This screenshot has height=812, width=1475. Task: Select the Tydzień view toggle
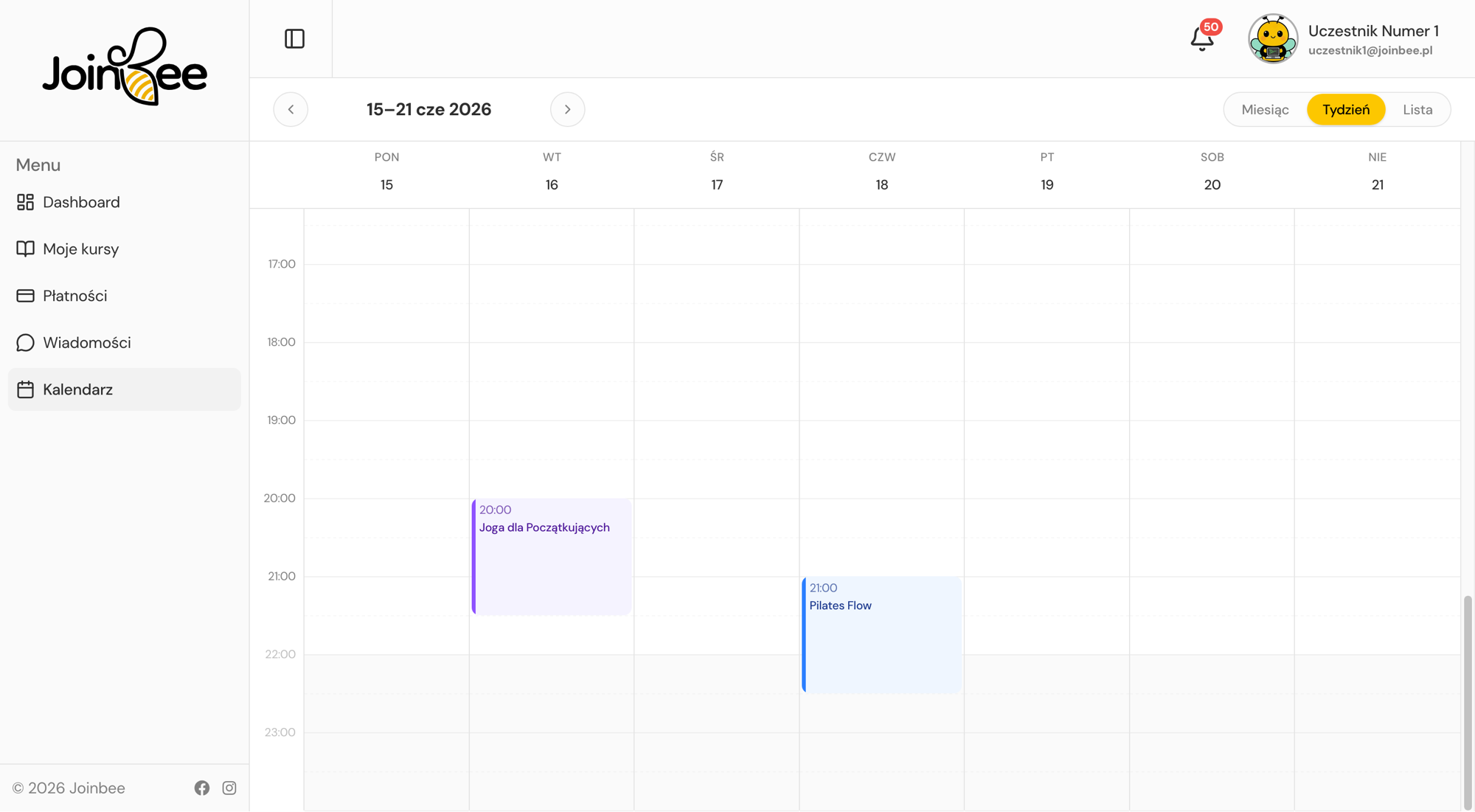pyautogui.click(x=1346, y=109)
